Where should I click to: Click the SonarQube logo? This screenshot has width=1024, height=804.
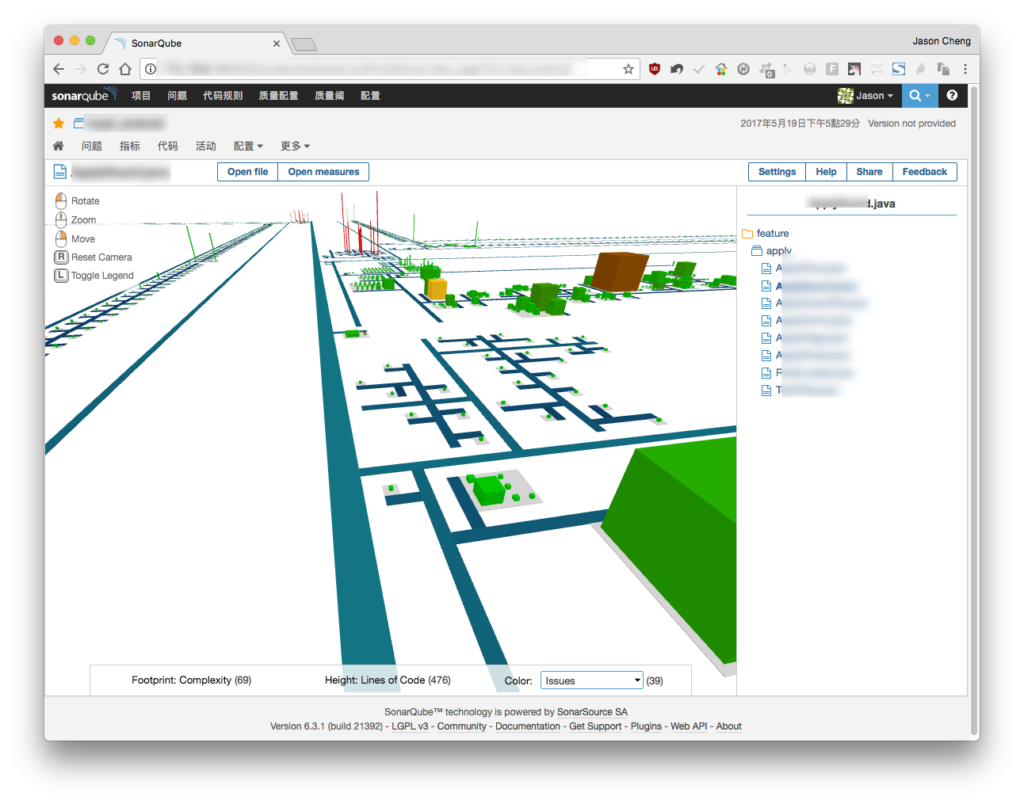[84, 95]
